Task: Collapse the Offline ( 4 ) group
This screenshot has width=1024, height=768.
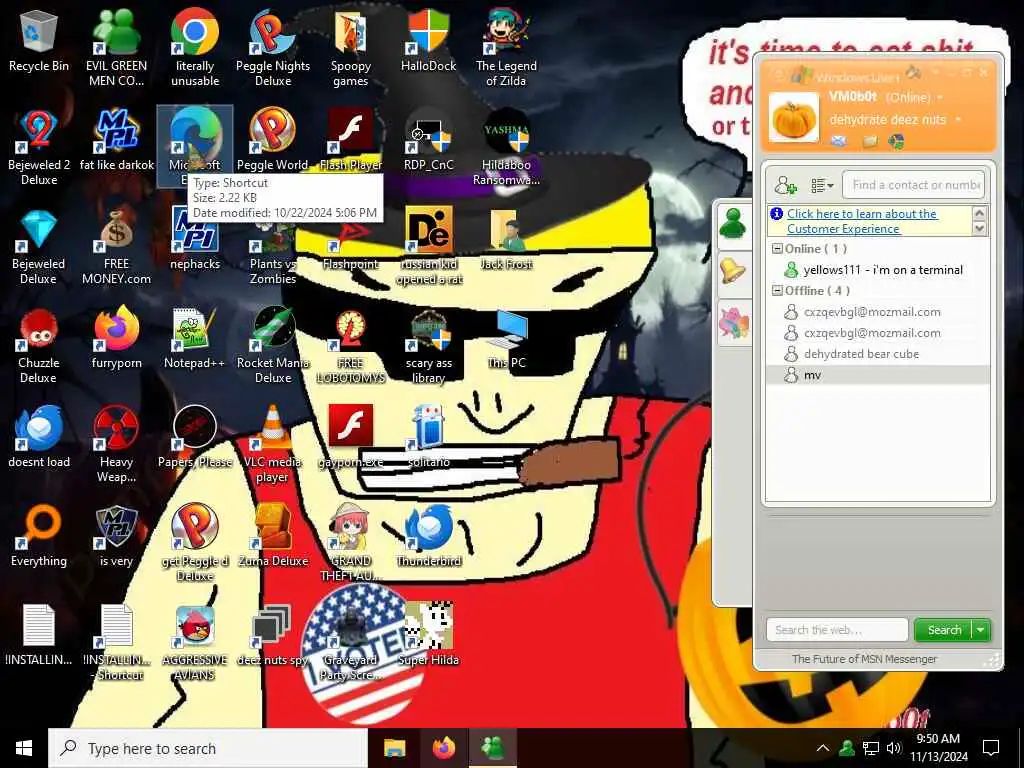Action: pyautogui.click(x=777, y=291)
